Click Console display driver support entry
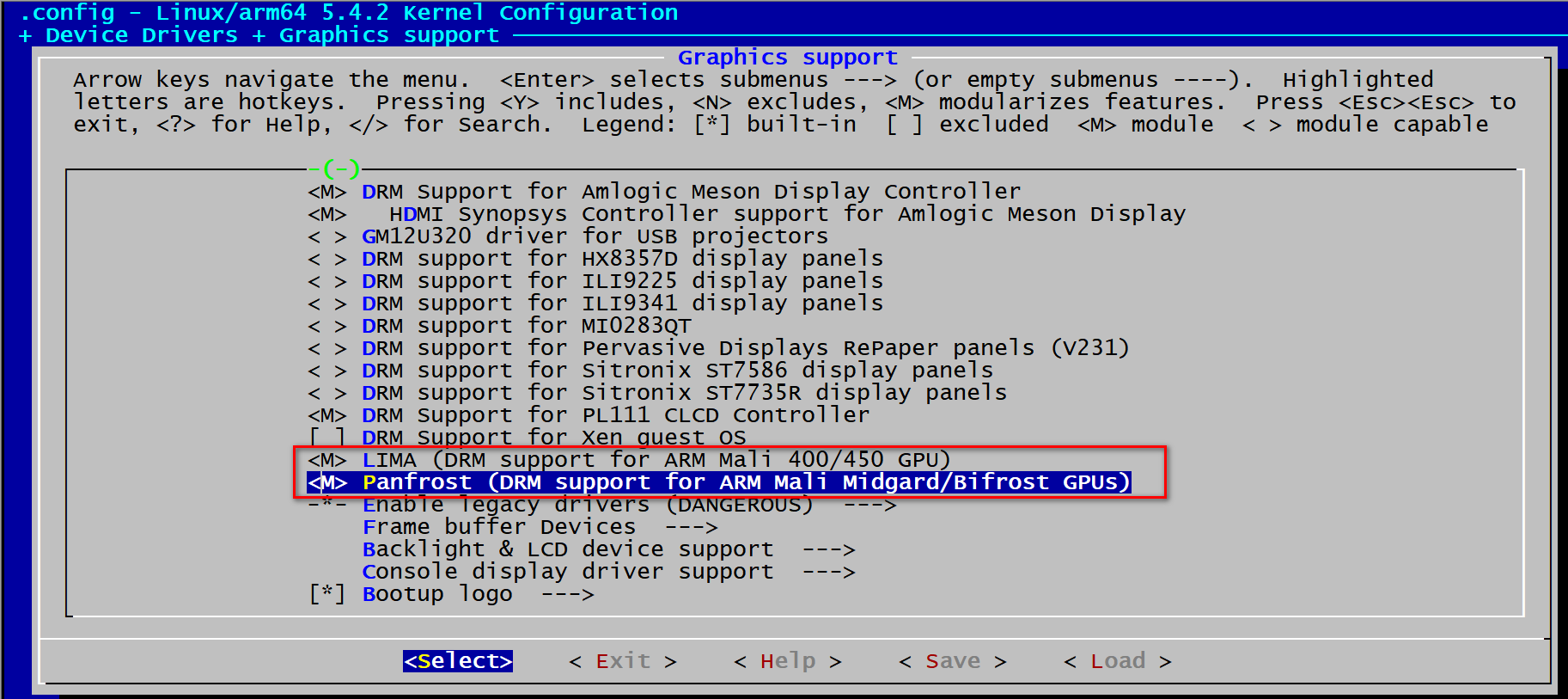This screenshot has height=699, width=1568. click(x=568, y=572)
